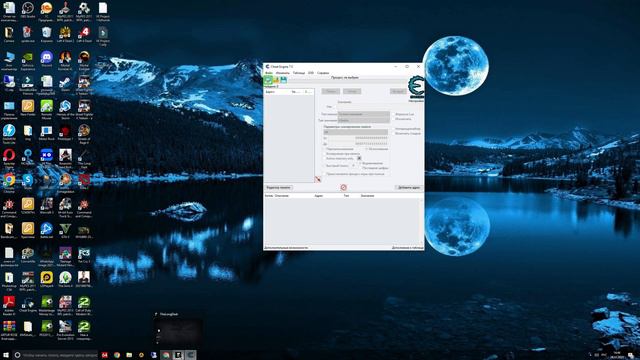The width and height of the screenshot is (640, 360).
Task: Click the first scan button
Action: coord(331,91)
